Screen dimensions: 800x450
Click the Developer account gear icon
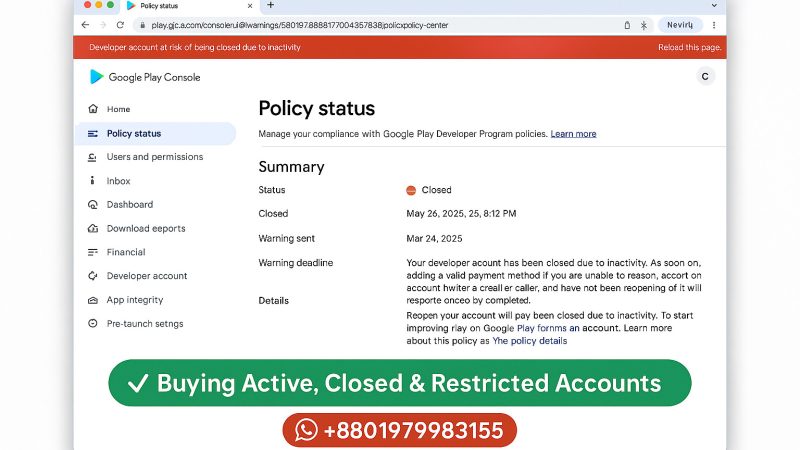point(93,276)
